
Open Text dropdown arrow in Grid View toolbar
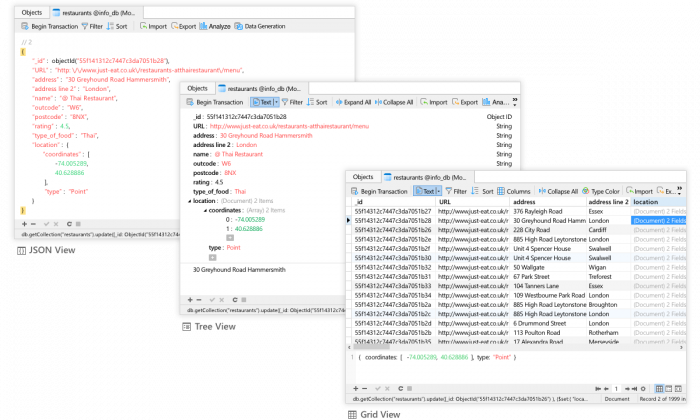pyautogui.click(x=439, y=191)
